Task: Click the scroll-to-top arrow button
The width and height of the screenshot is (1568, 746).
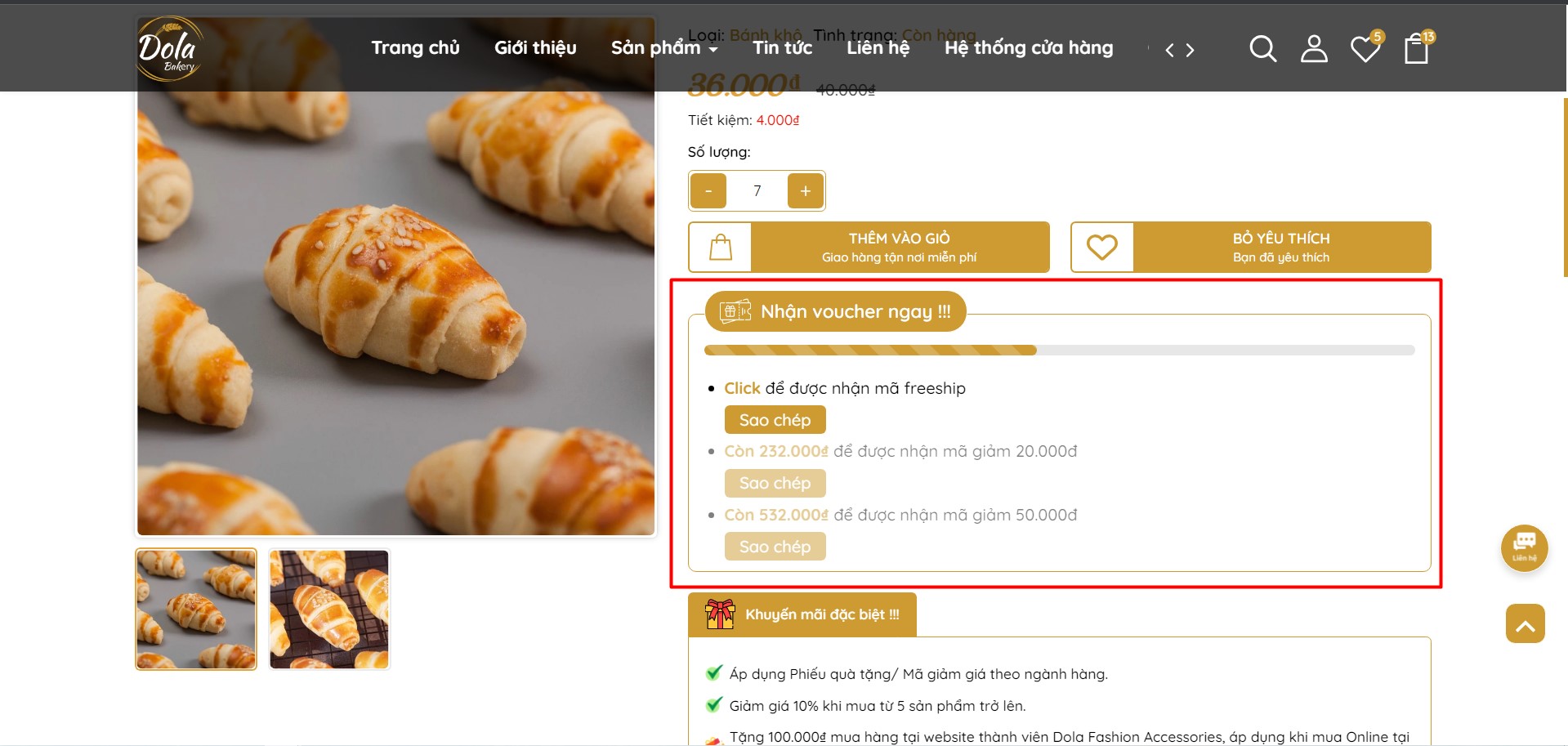Action: pos(1525,624)
